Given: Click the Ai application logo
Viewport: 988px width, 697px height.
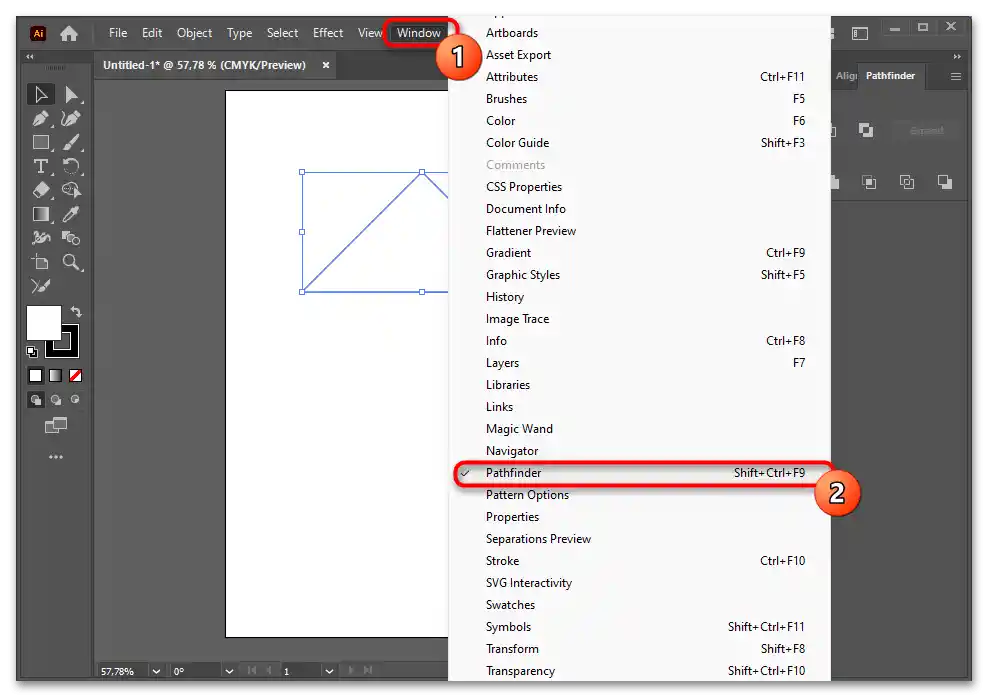Looking at the screenshot, I should tap(38, 33).
